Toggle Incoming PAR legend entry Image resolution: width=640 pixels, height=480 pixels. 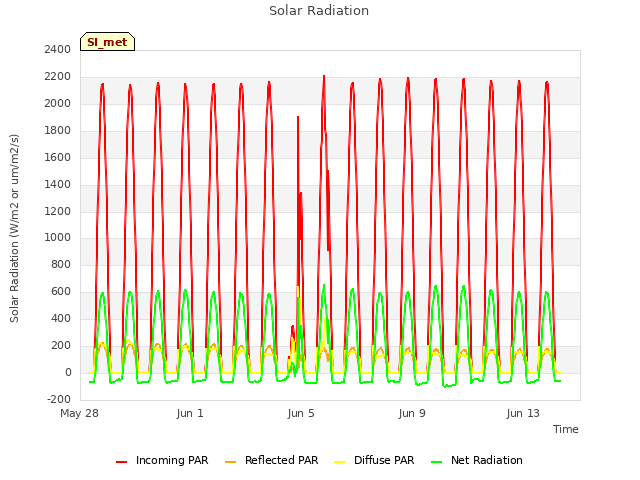click(x=162, y=460)
